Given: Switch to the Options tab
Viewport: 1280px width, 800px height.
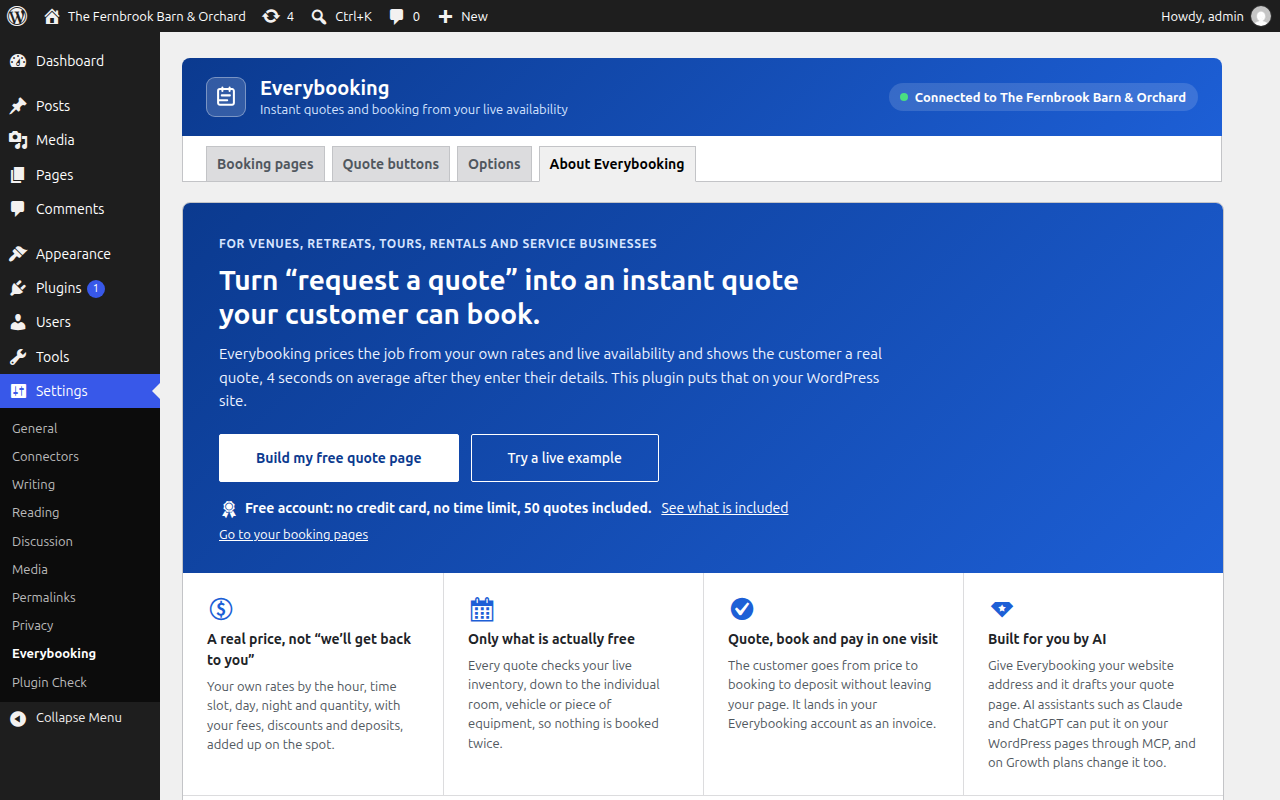Looking at the screenshot, I should 495,164.
